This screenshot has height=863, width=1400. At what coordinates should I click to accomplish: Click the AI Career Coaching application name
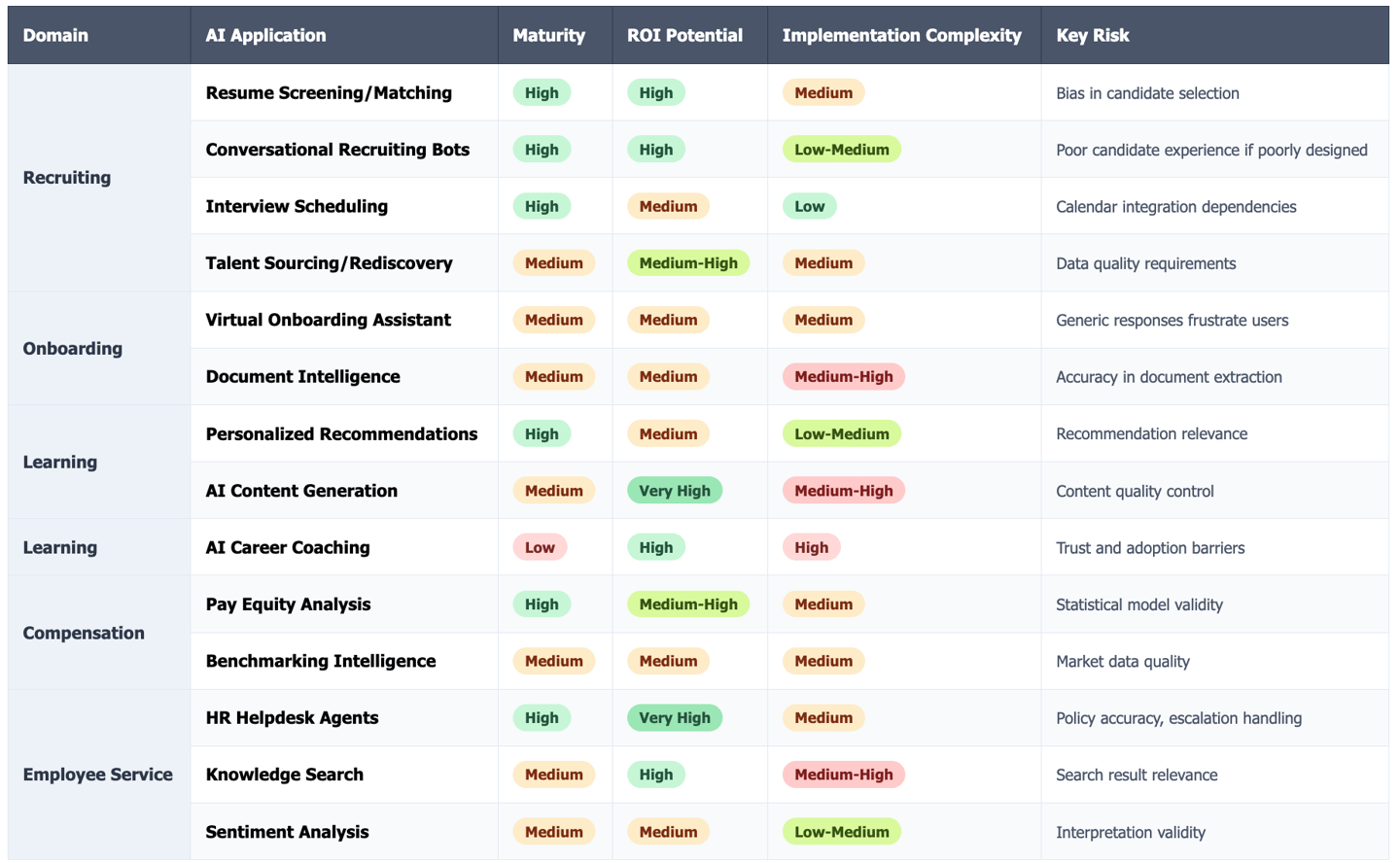pyautogui.click(x=288, y=547)
